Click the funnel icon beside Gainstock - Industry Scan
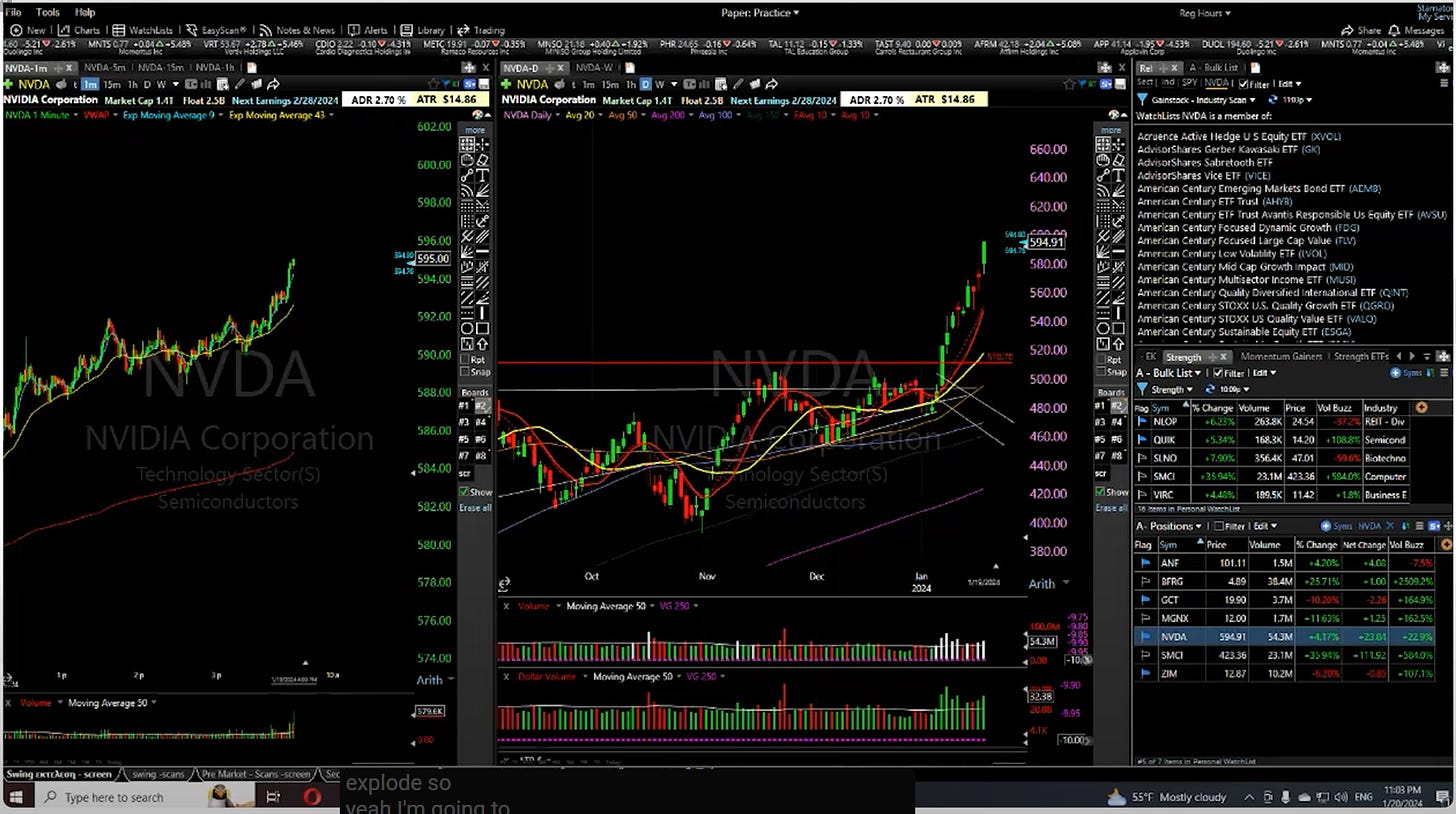 pyautogui.click(x=1142, y=100)
